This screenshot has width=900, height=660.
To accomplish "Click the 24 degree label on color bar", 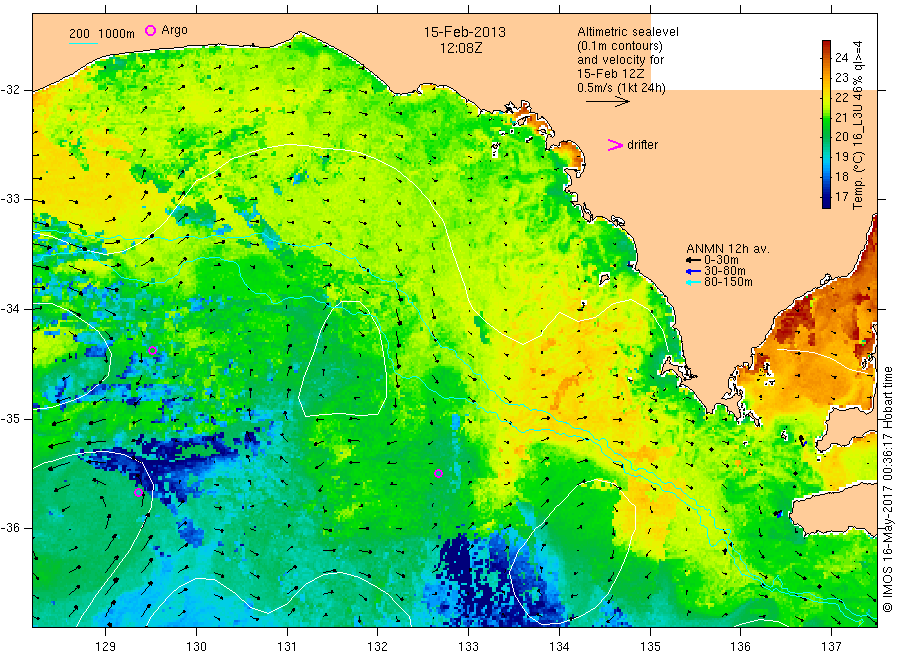I will 841,57.
